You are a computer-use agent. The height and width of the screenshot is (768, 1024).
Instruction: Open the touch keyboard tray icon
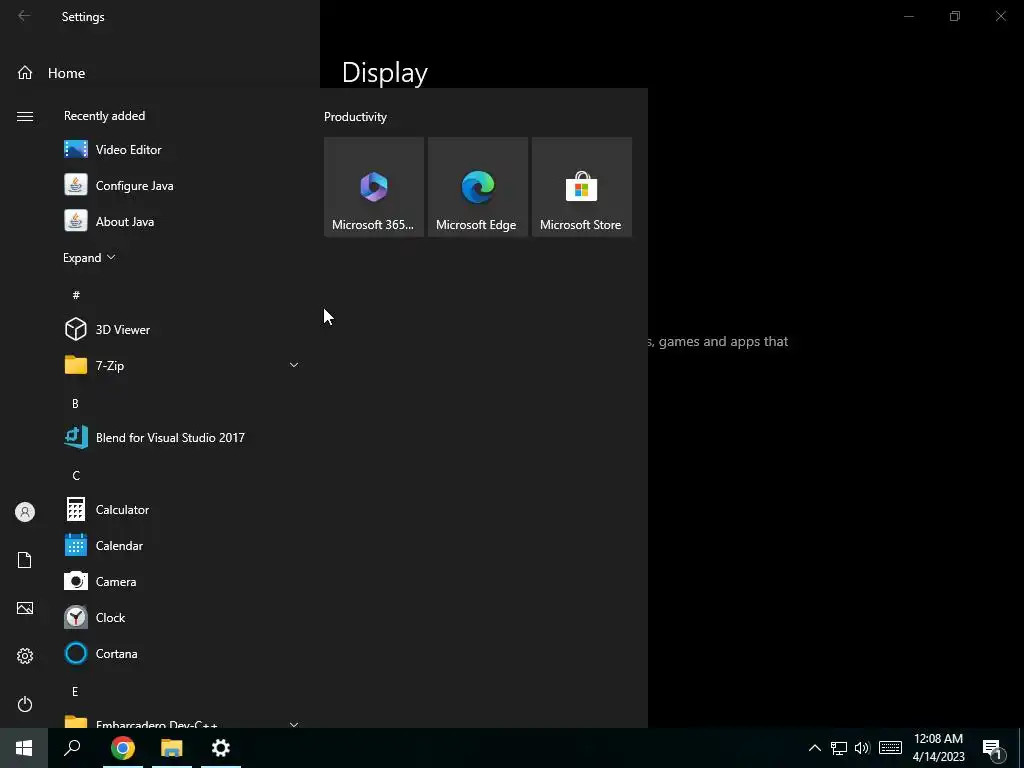pos(890,748)
